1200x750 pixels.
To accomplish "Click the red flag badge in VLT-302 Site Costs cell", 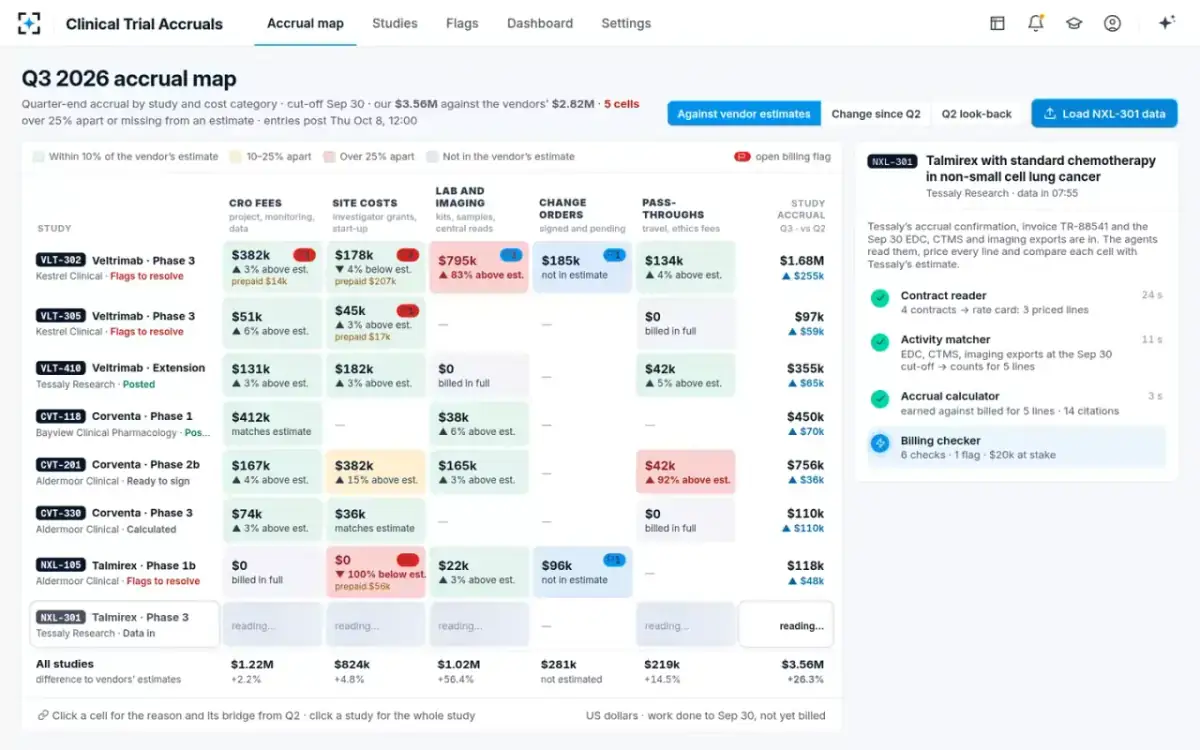I will pyautogui.click(x=408, y=255).
